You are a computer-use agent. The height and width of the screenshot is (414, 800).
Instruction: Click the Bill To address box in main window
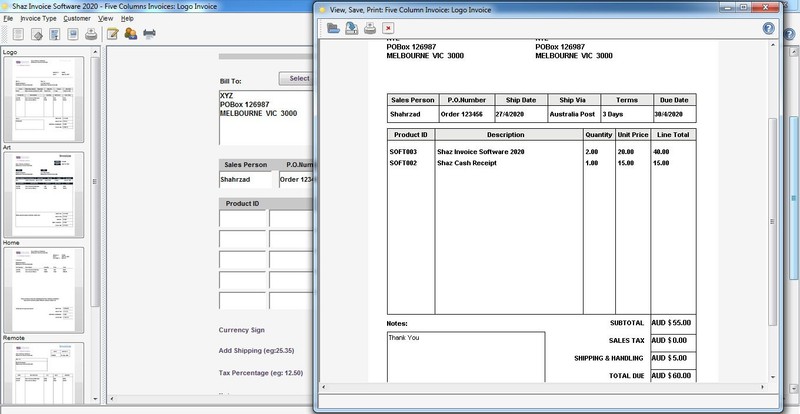tap(266, 118)
